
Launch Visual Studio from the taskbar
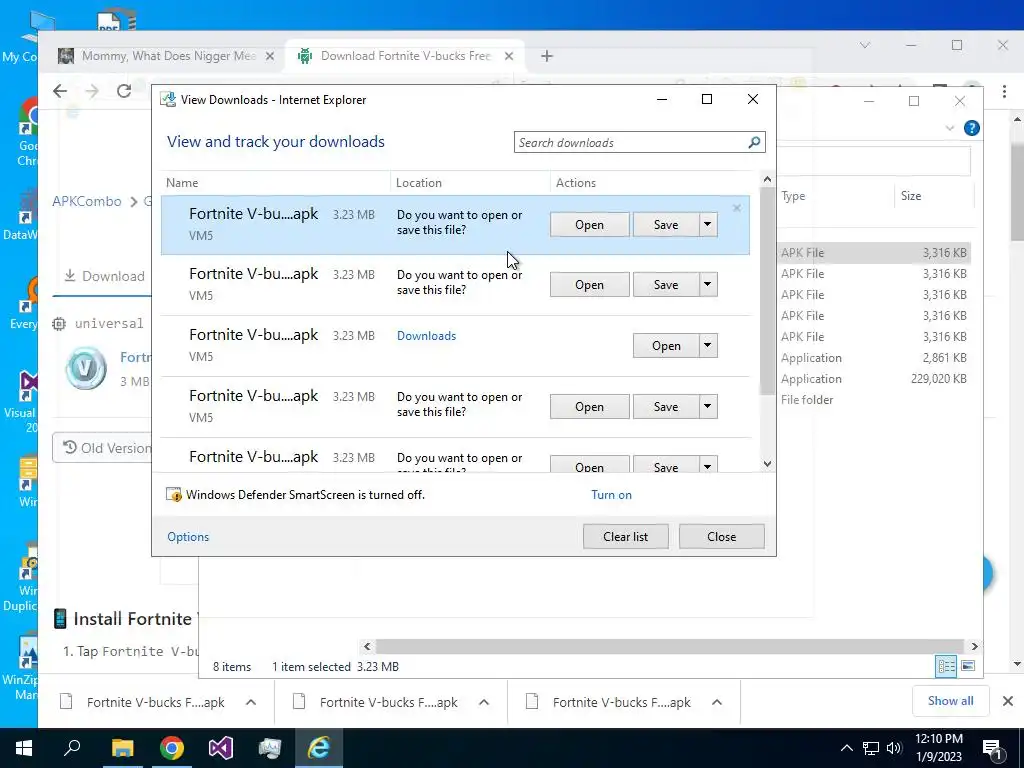(x=221, y=748)
